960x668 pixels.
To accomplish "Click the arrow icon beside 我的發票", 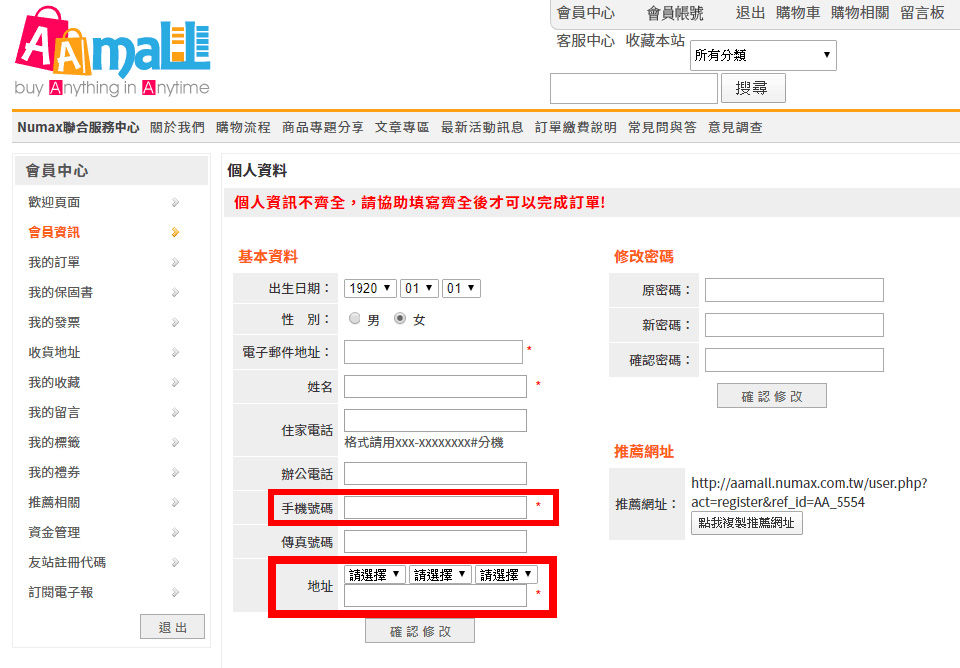I will (175, 322).
